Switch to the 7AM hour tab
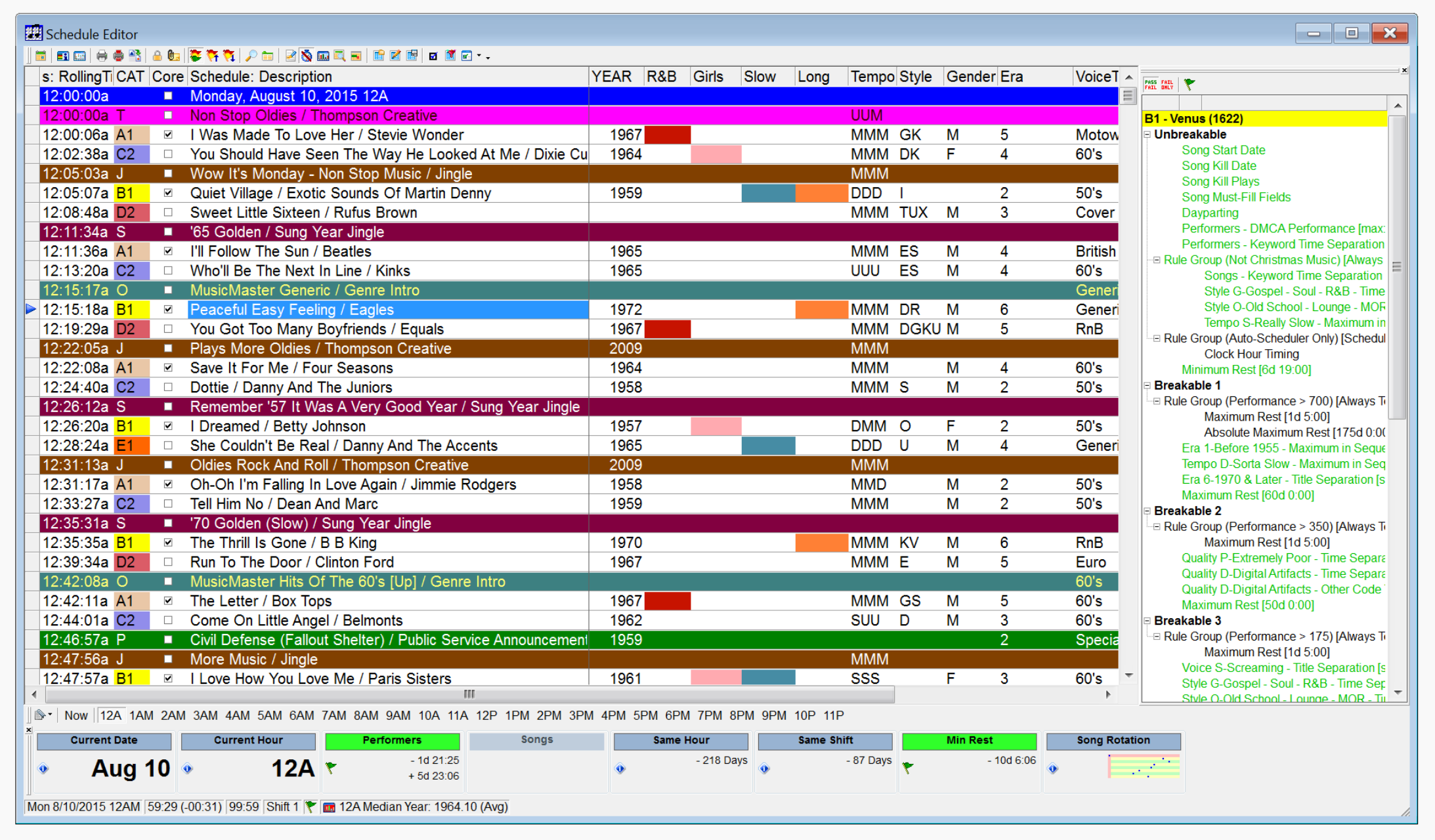This screenshot has width=1435, height=840. click(x=333, y=715)
